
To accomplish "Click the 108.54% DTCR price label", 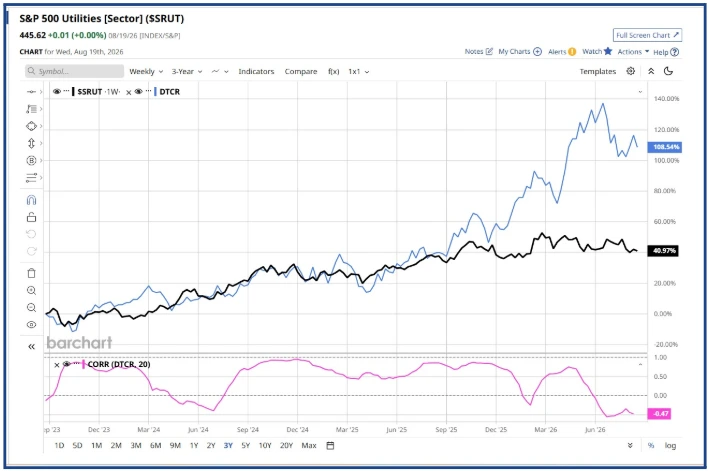I will (665, 147).
